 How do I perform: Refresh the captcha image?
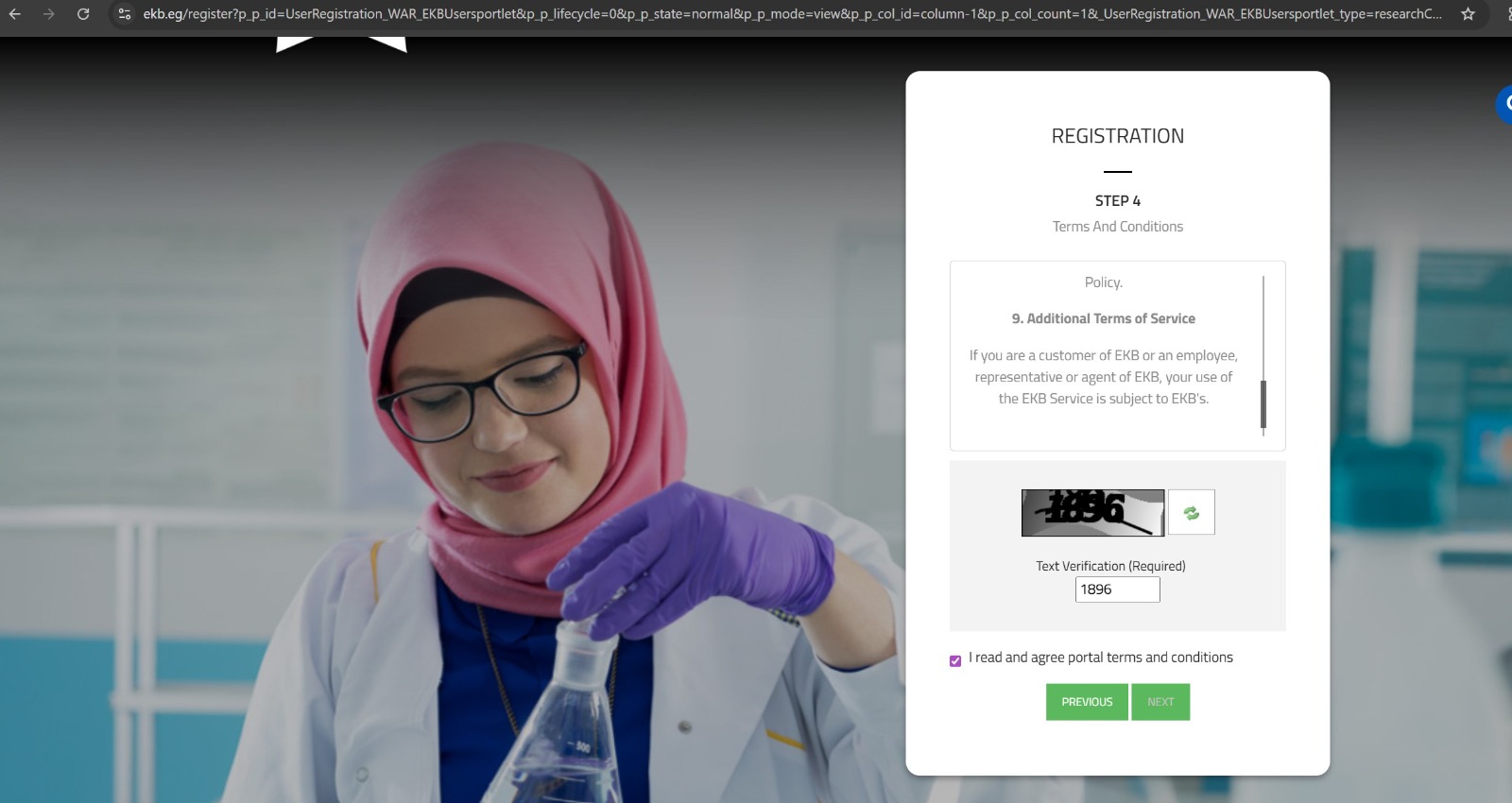1191,512
